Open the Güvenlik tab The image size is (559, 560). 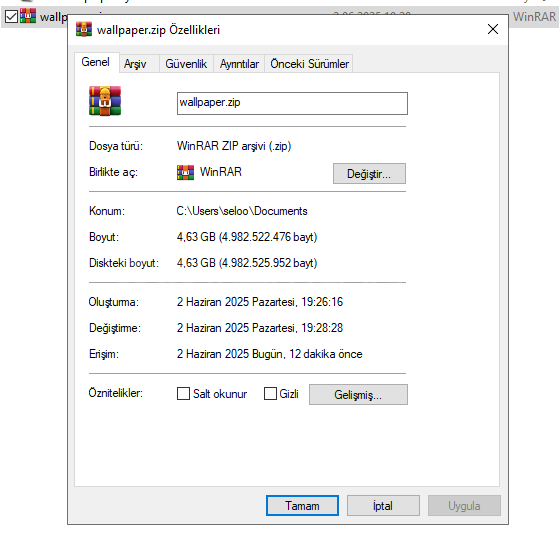click(186, 64)
